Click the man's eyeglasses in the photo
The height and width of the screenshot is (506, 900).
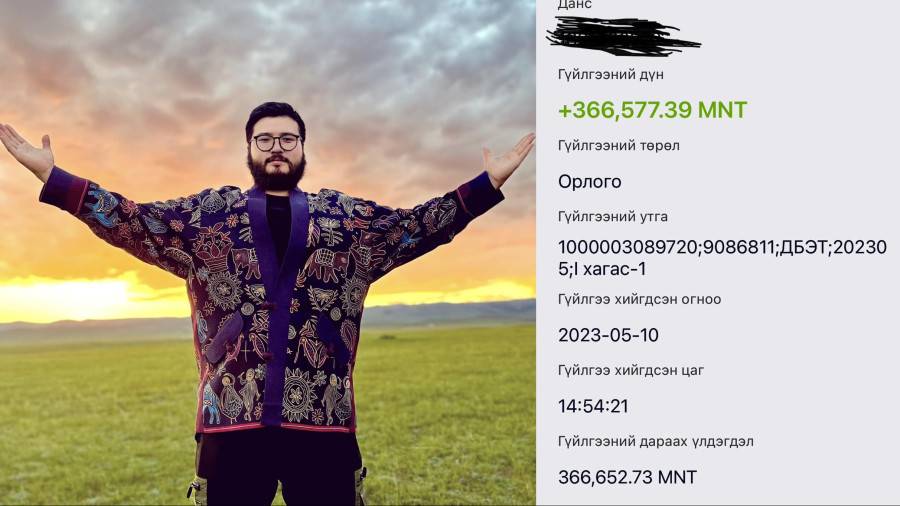tap(277, 142)
